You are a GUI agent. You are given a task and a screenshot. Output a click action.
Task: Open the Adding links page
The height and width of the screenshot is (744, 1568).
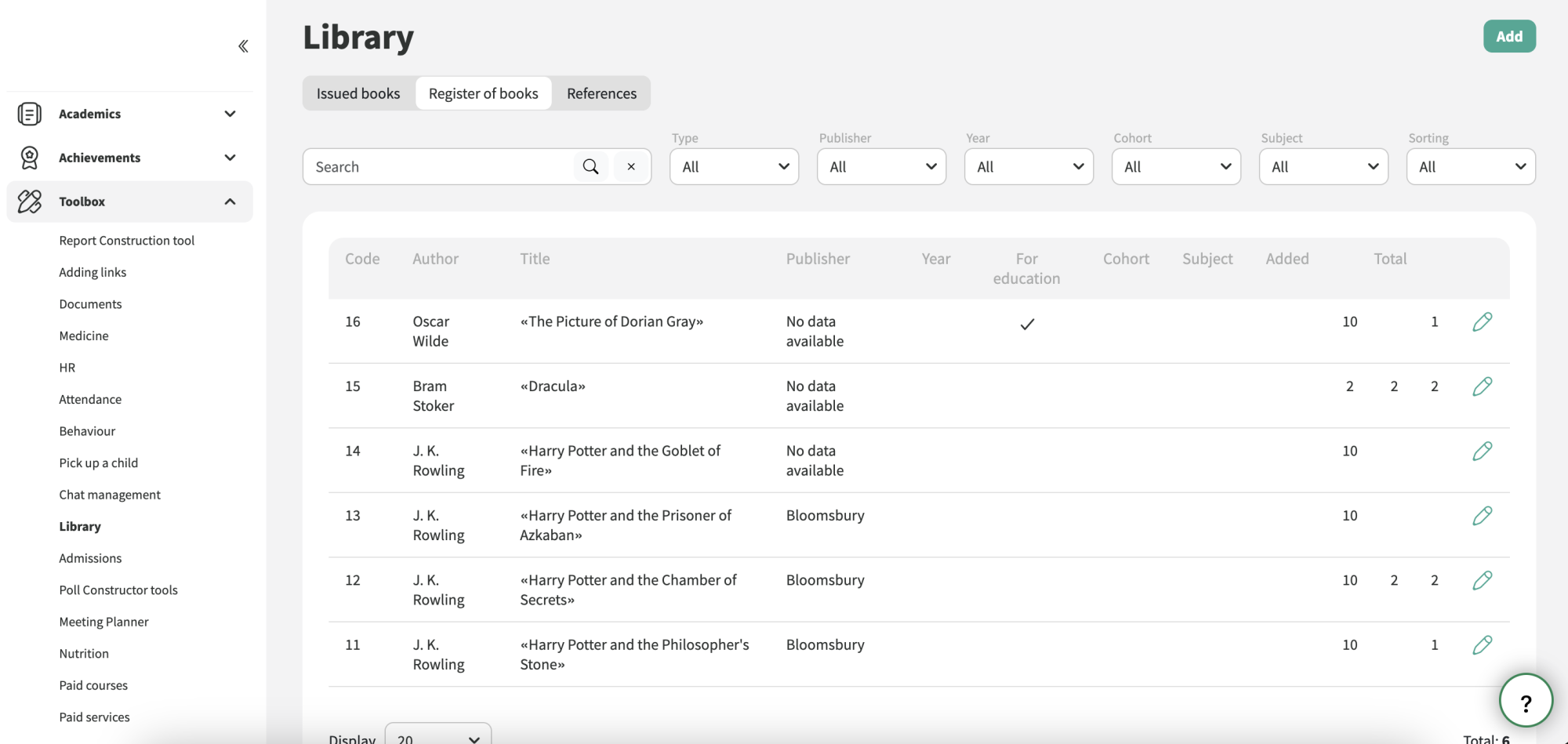93,272
